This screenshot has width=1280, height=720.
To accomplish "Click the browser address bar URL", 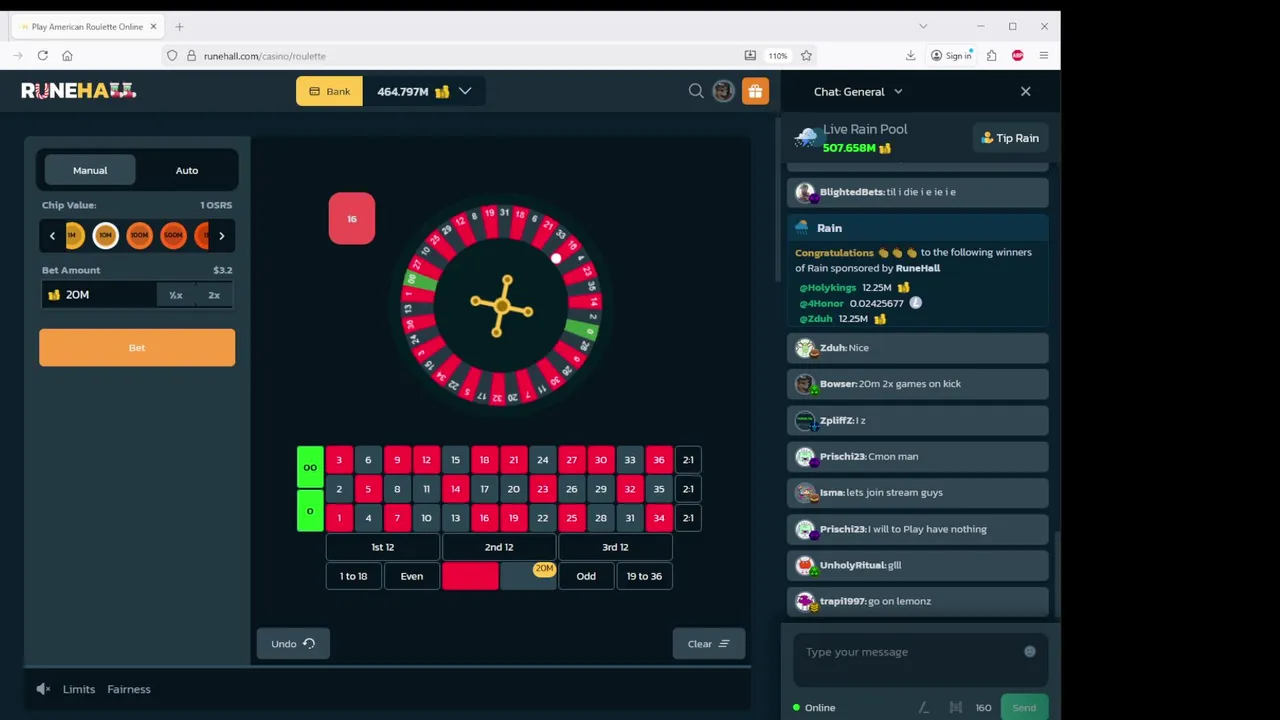I will [x=265, y=56].
